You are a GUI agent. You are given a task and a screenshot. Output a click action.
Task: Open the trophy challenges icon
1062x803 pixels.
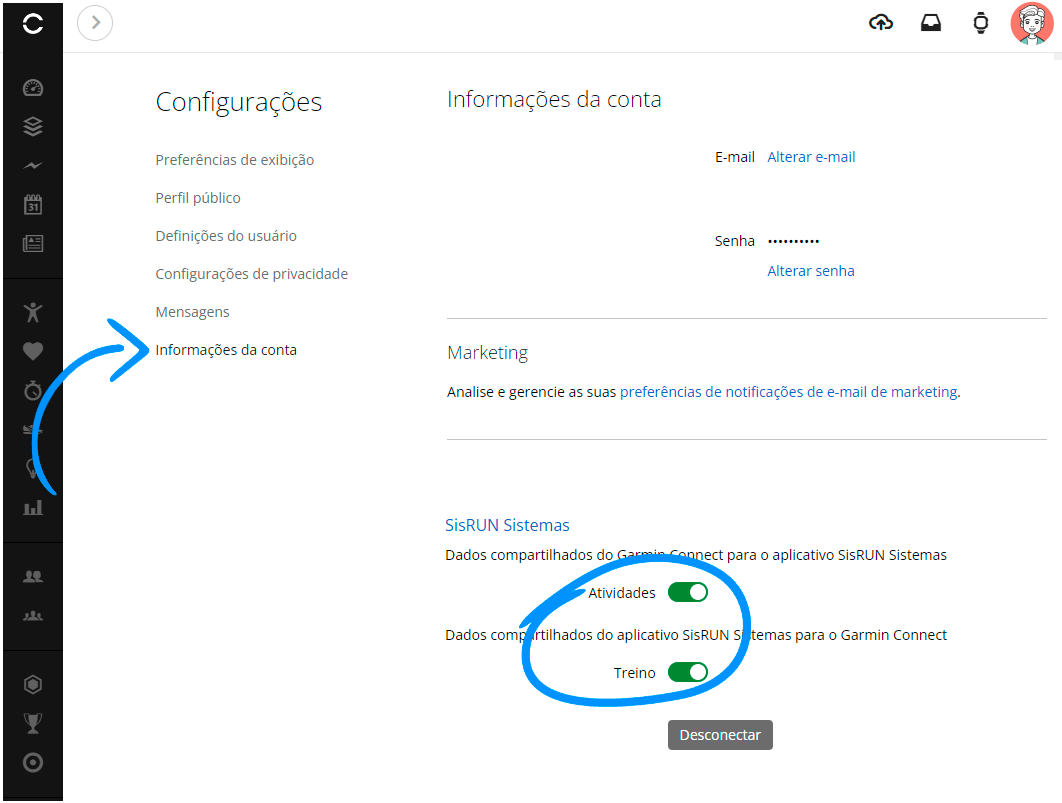coord(33,723)
